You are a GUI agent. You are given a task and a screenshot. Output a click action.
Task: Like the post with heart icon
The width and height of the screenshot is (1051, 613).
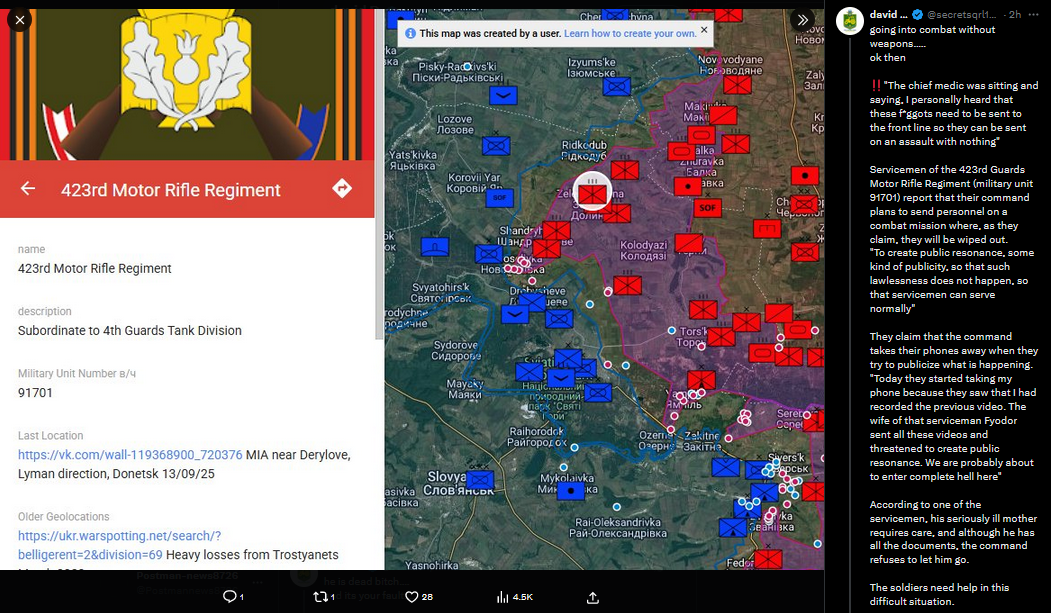[412, 596]
